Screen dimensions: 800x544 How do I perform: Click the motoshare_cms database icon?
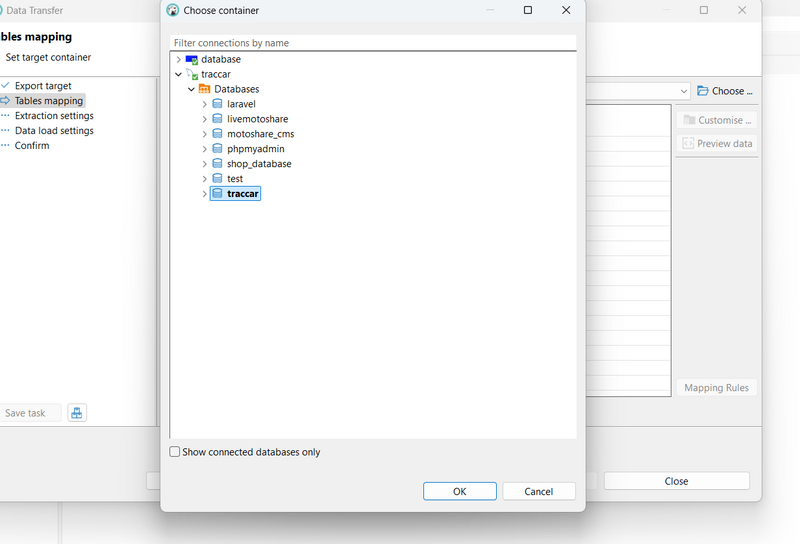[217, 134]
